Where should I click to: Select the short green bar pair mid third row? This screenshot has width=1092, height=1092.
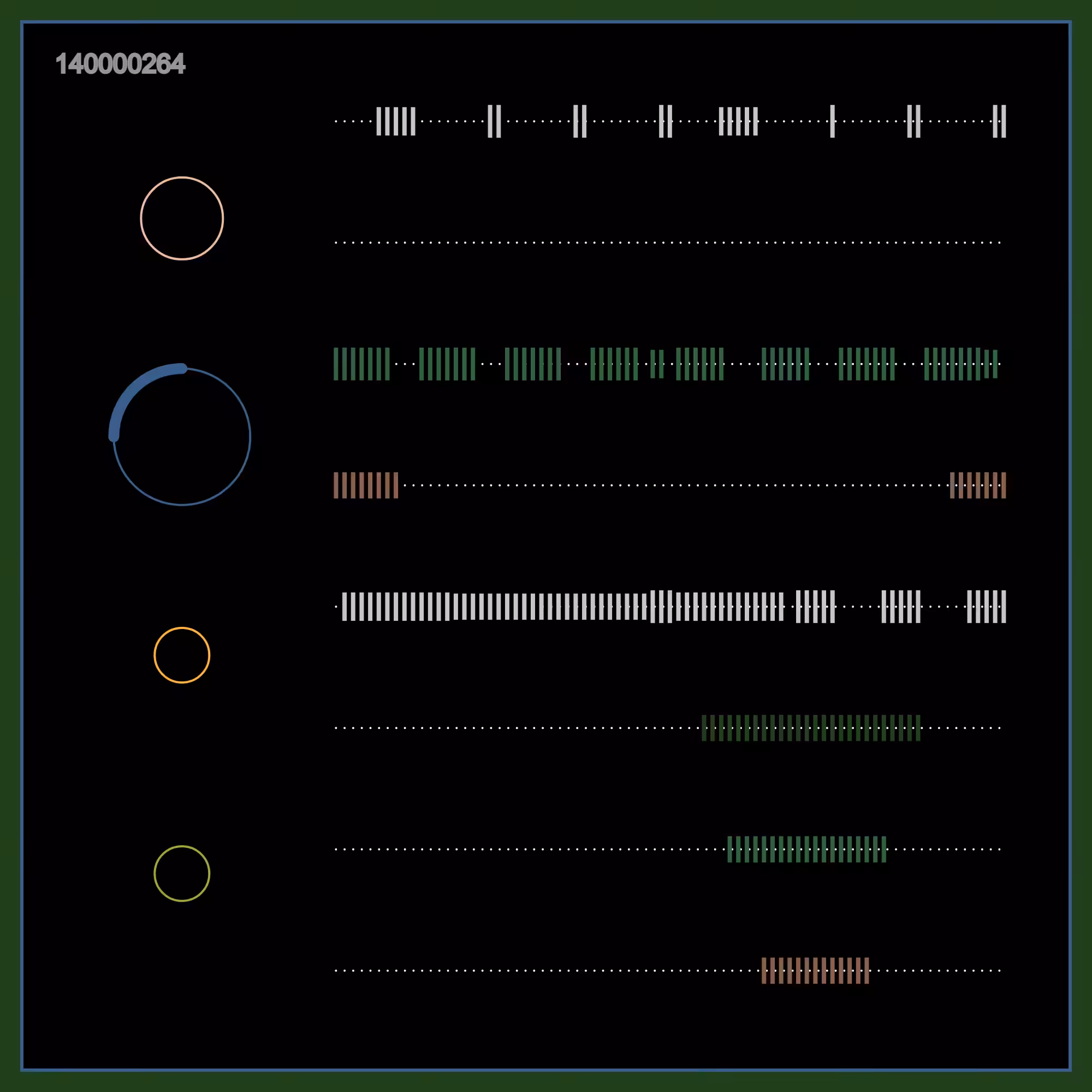657,364
